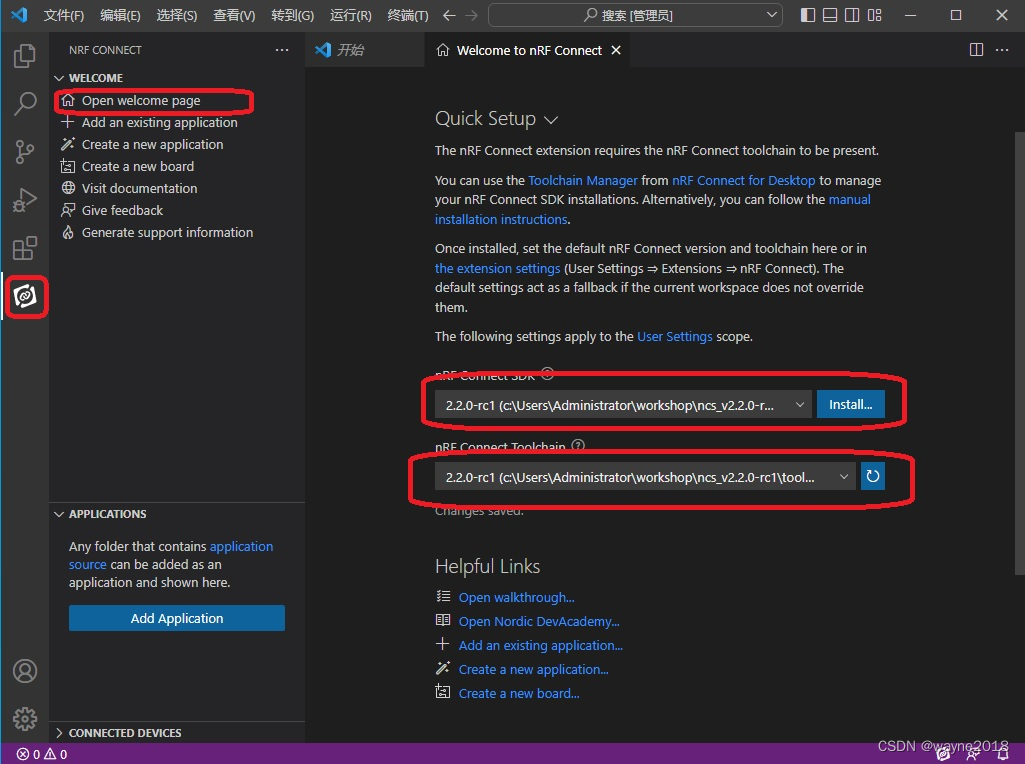
Task: Click the Add Application button
Action: tap(176, 618)
